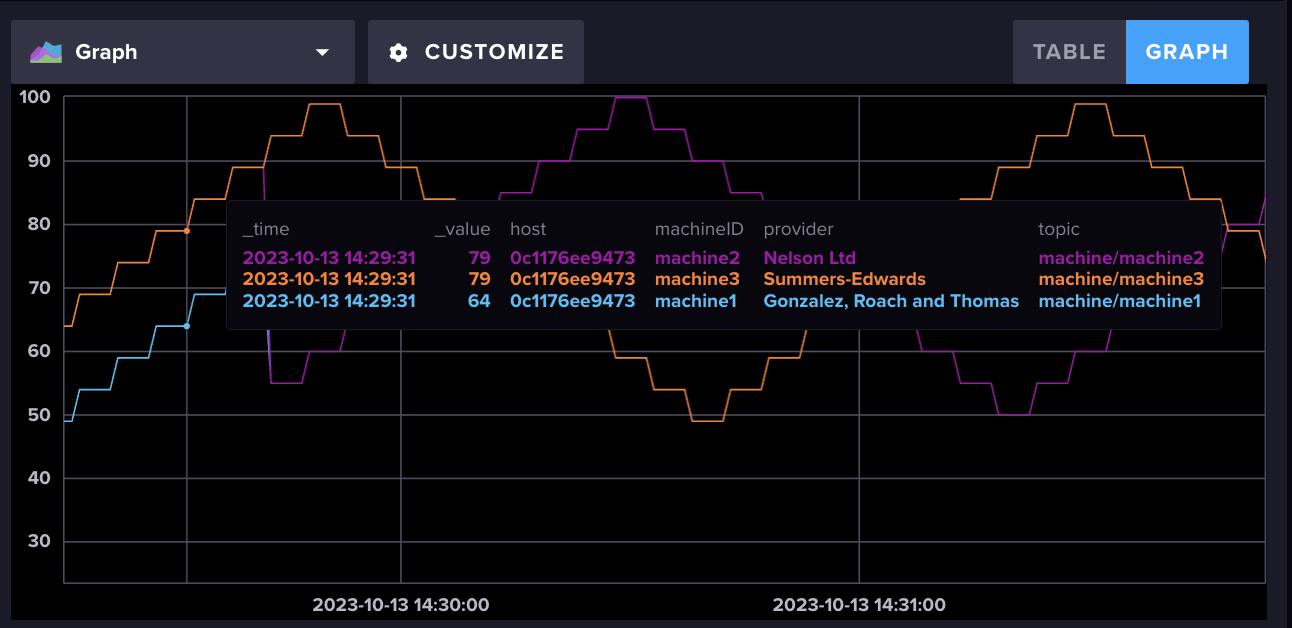This screenshot has width=1292, height=628.
Task: Click the y-axis label 50
Action: coord(40,415)
